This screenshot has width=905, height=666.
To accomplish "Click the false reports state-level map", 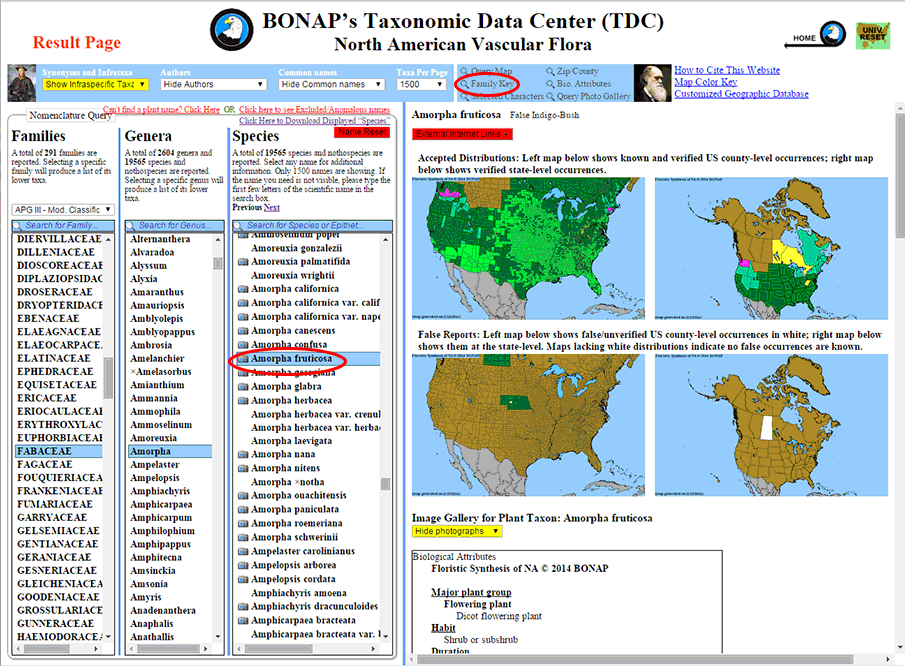I will coord(771,425).
